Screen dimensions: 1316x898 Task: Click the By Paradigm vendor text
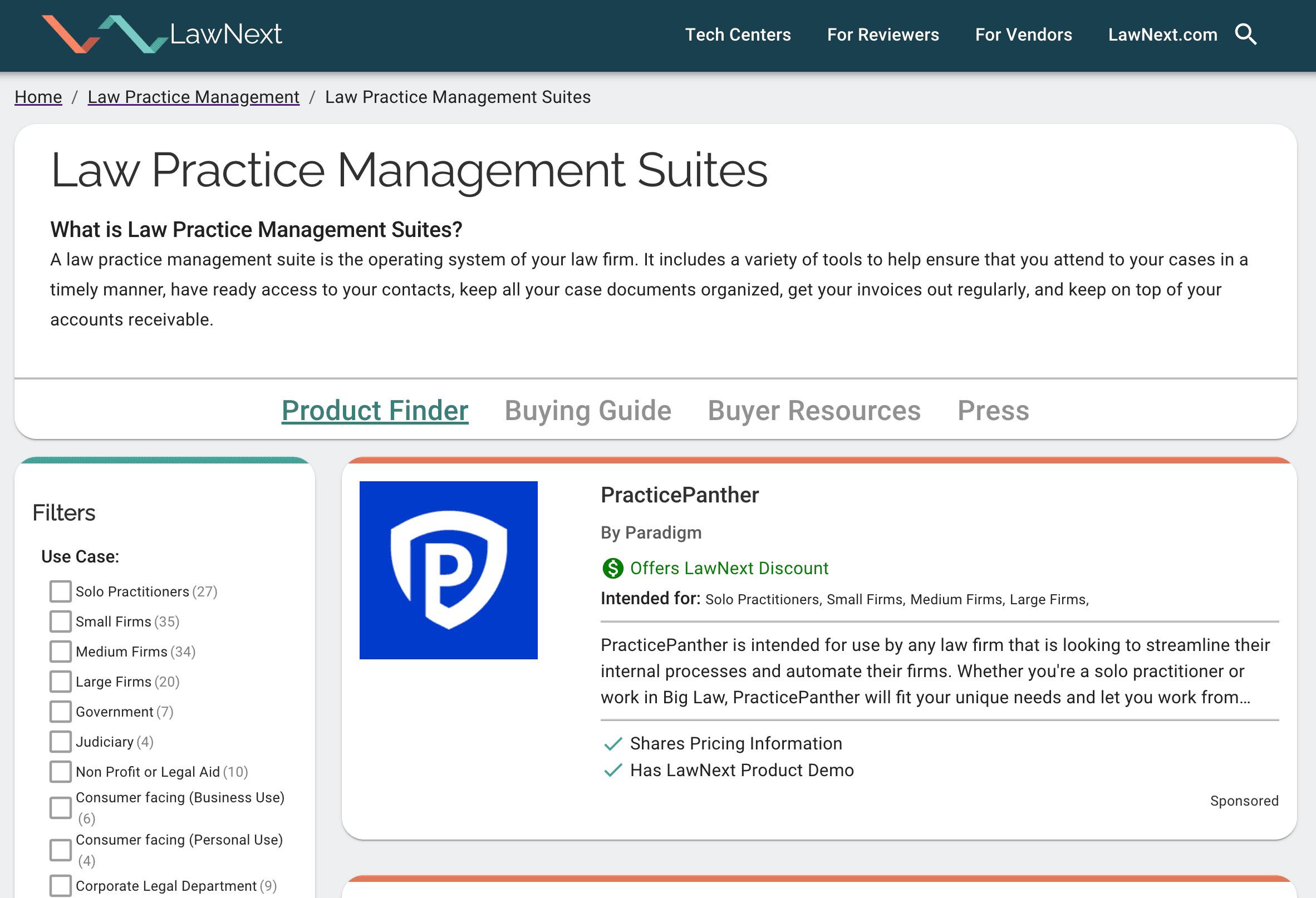tap(651, 532)
